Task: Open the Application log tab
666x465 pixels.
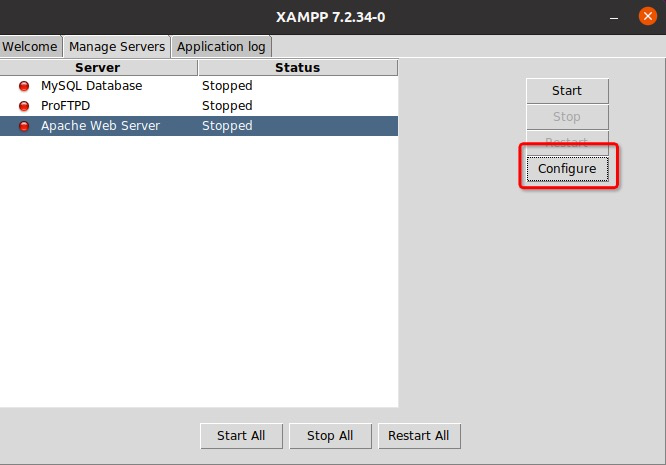Action: pyautogui.click(x=221, y=46)
